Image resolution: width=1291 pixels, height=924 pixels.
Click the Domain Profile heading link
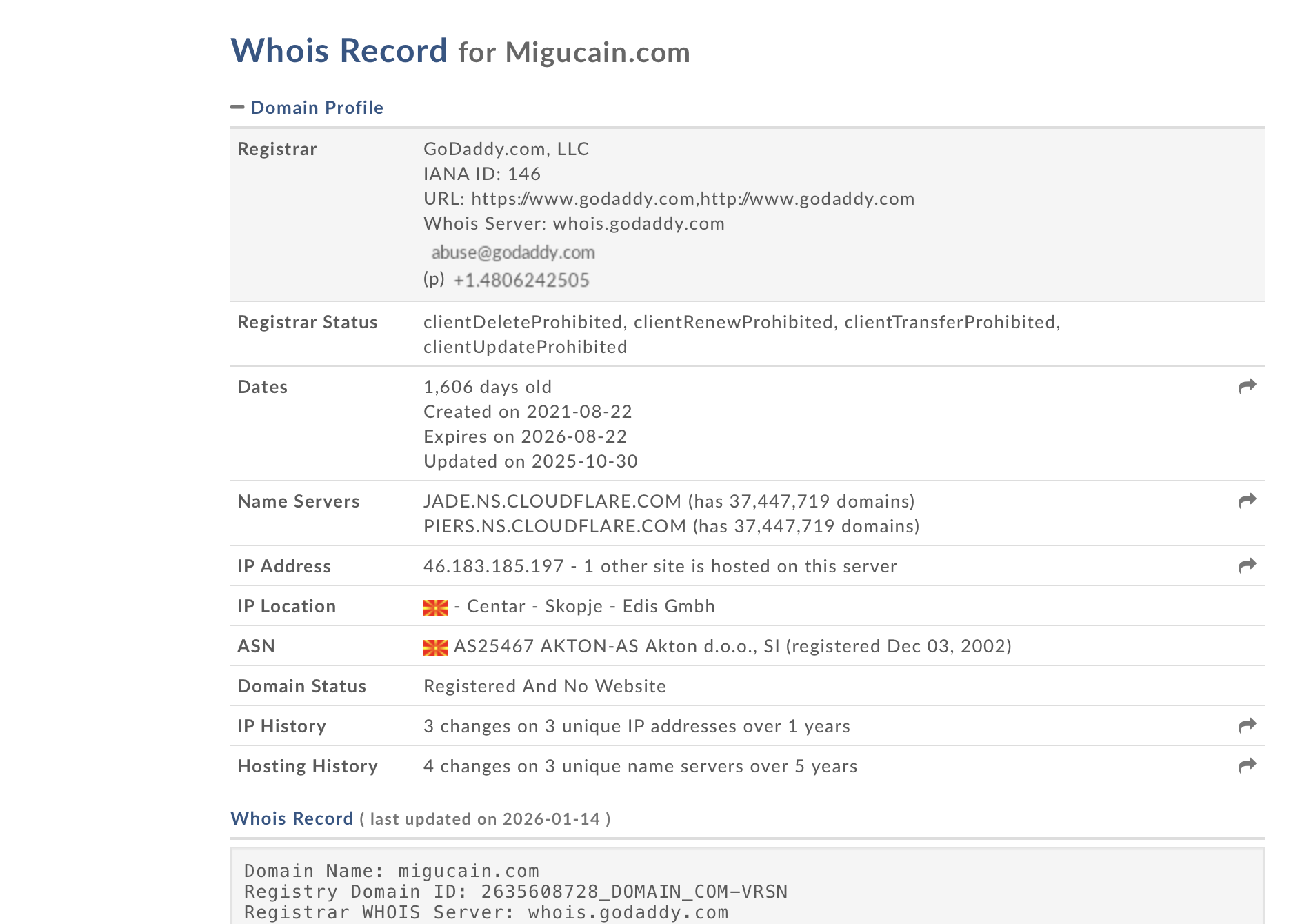coord(317,108)
